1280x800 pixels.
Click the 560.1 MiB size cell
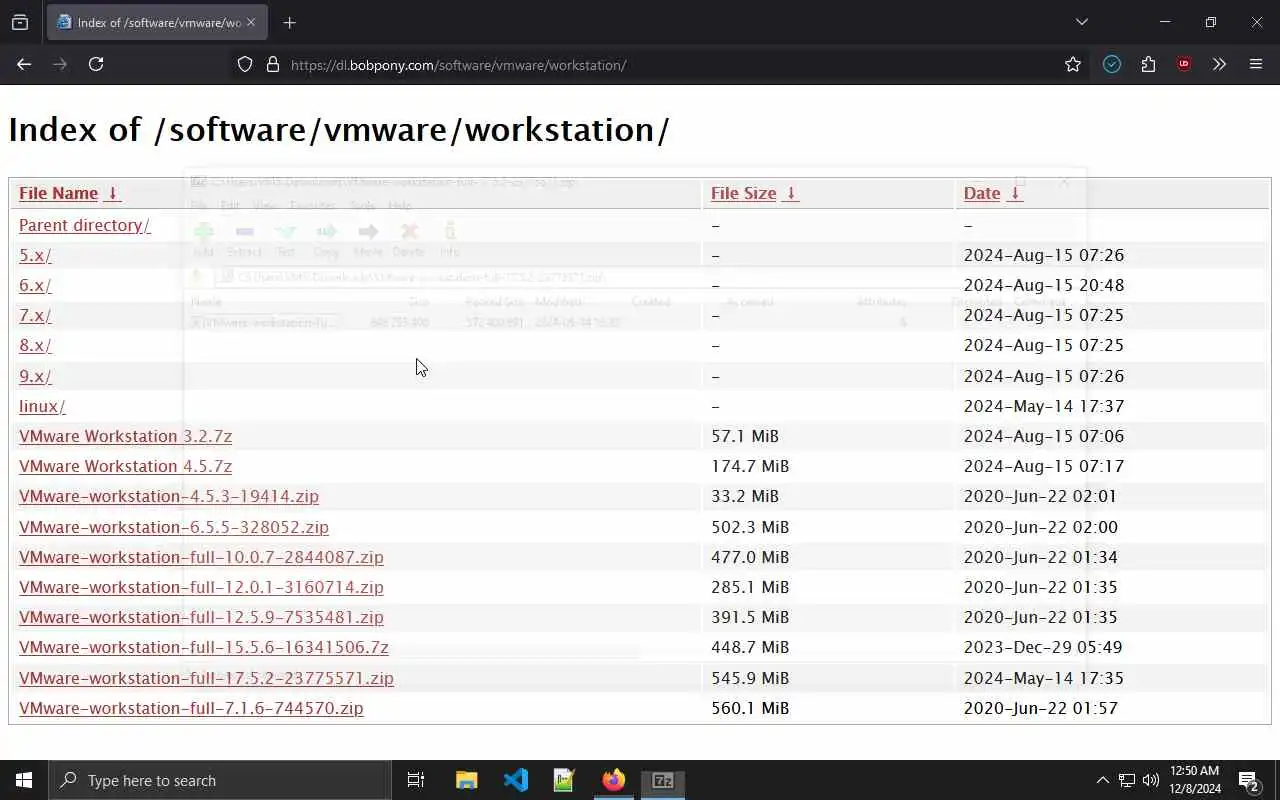pyautogui.click(x=750, y=708)
